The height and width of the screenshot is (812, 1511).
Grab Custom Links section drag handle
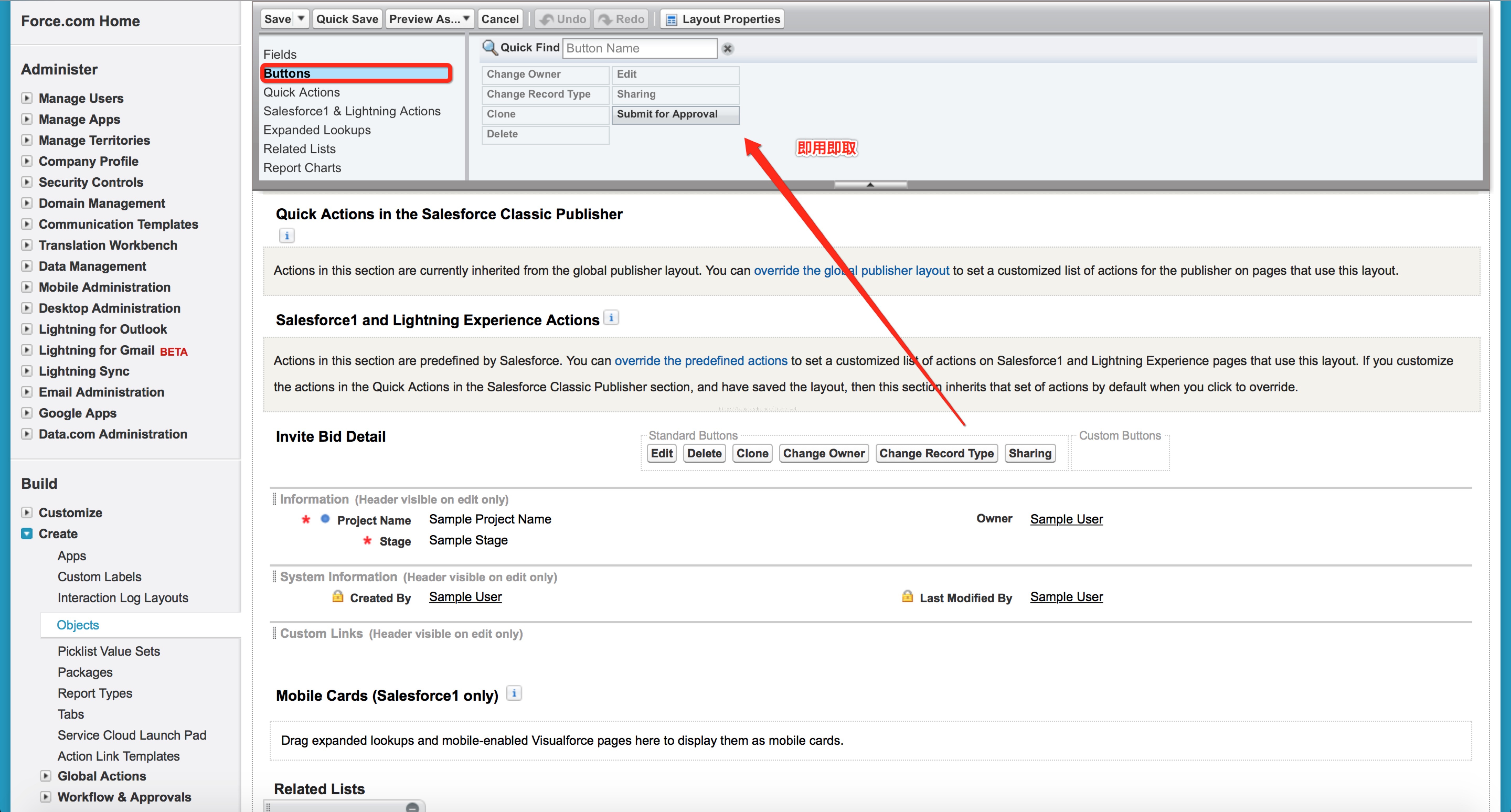pos(274,633)
